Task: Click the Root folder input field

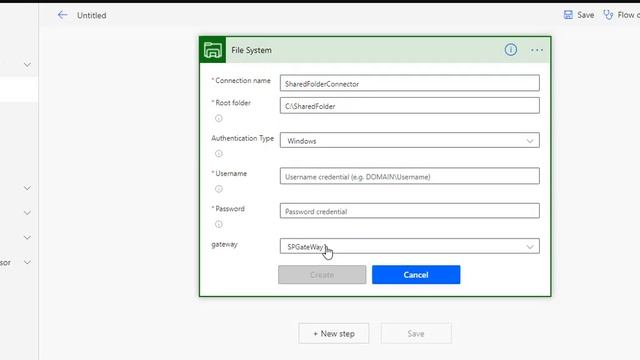Action: tap(409, 106)
